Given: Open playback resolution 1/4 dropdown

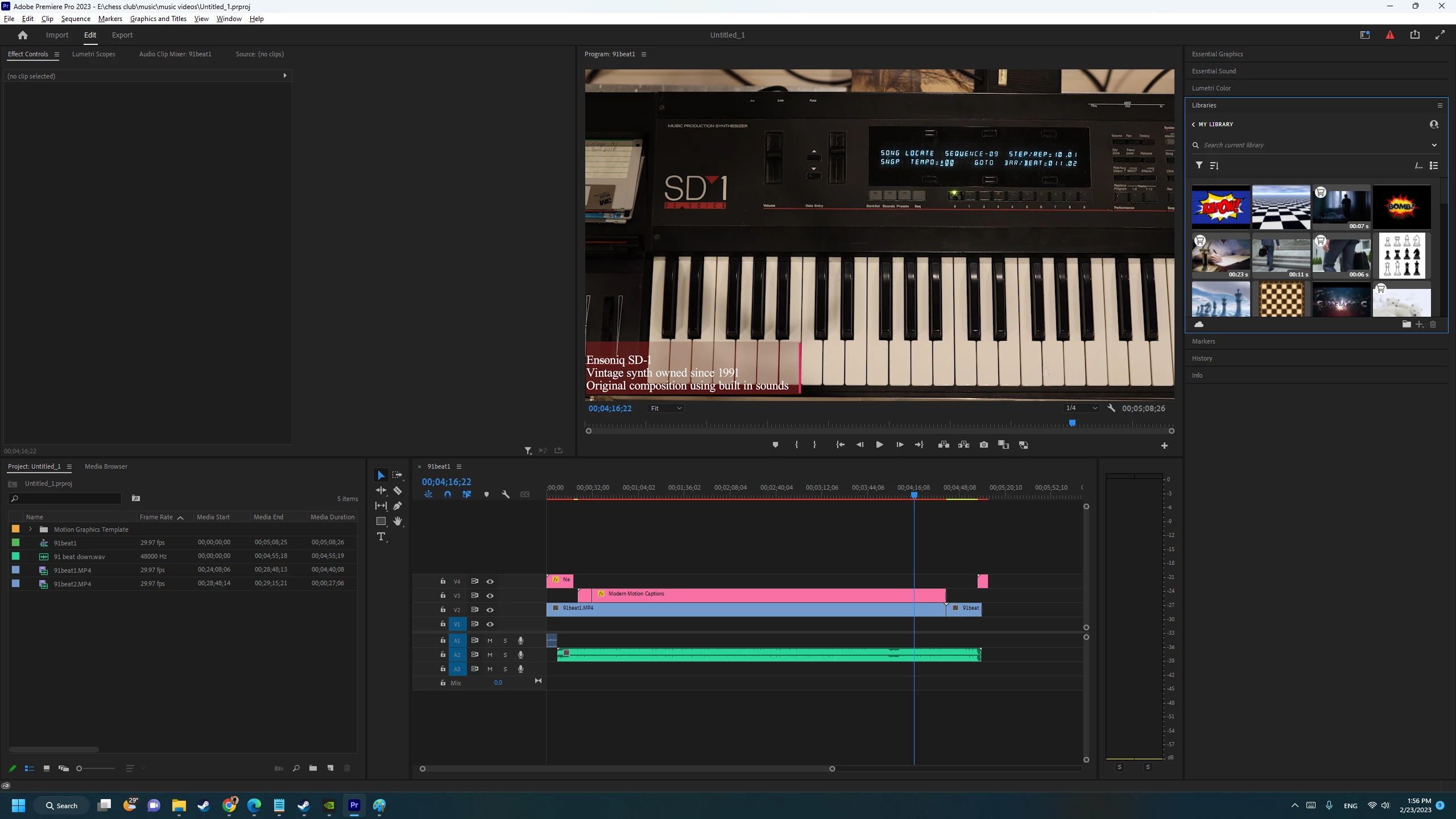Looking at the screenshot, I should click(1081, 408).
